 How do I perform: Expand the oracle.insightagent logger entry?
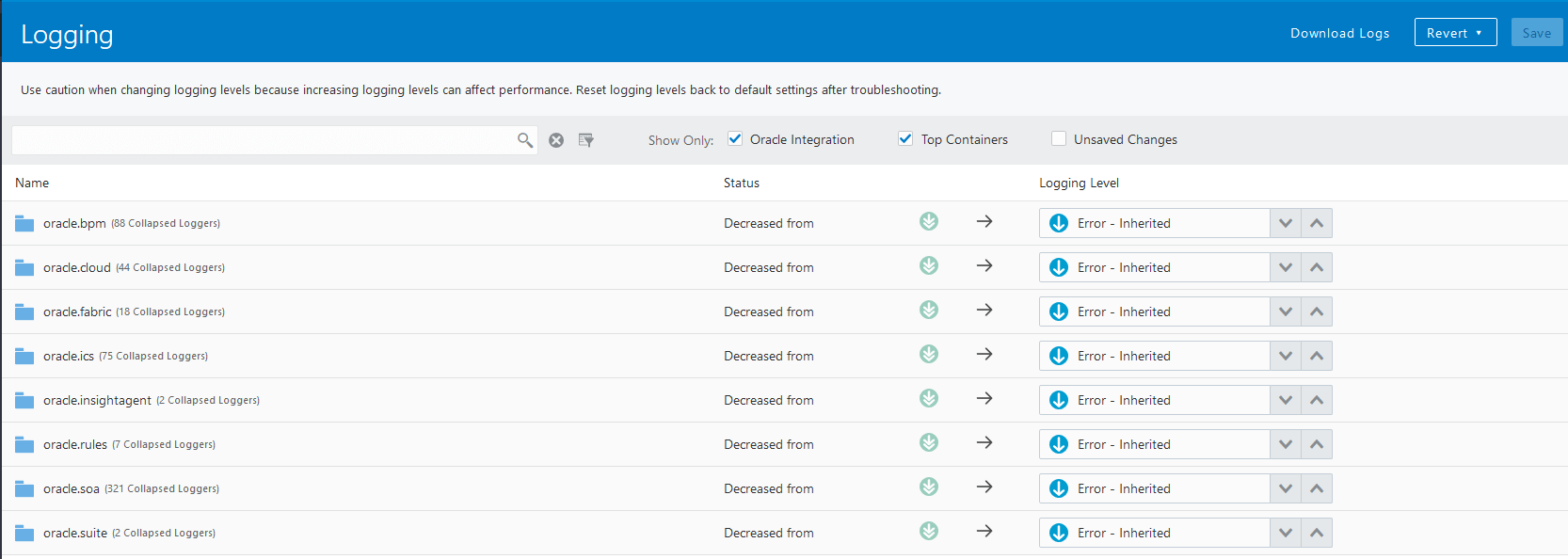[x=97, y=400]
